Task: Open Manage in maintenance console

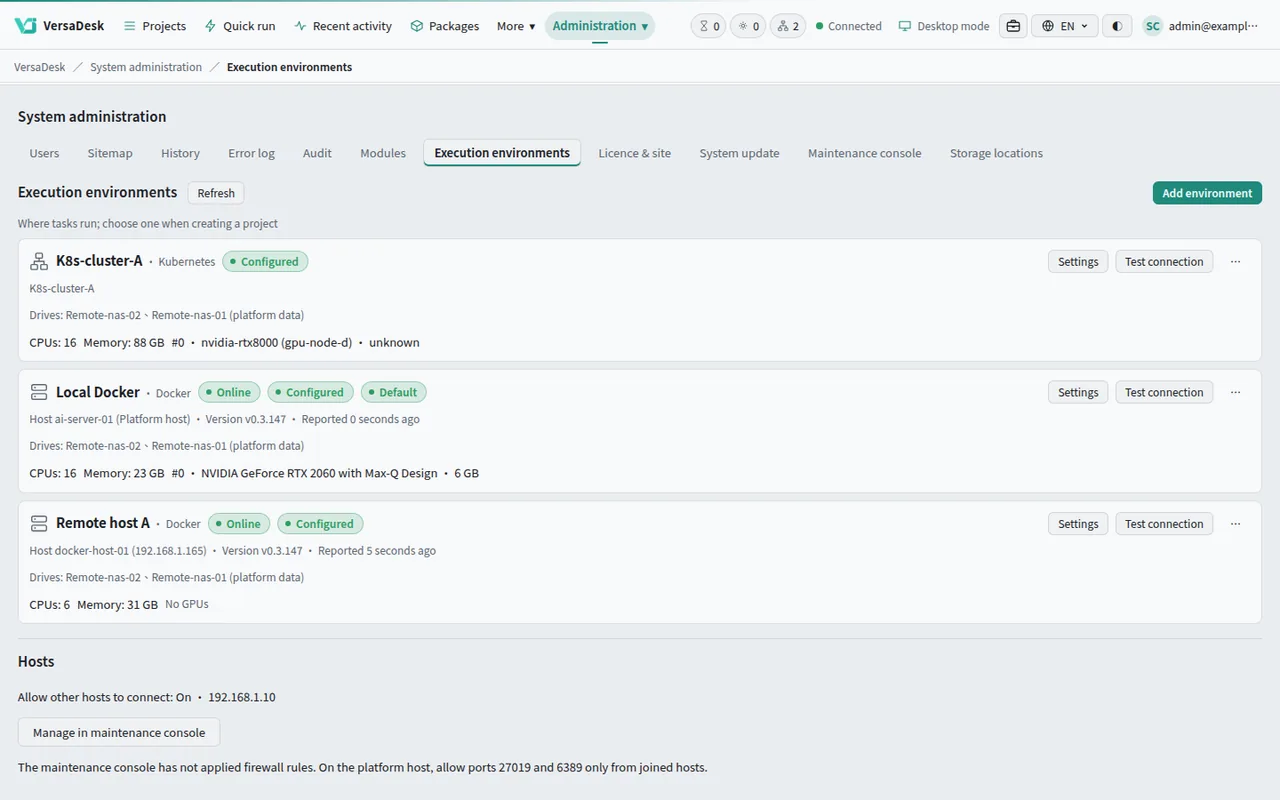Action: tap(119, 732)
